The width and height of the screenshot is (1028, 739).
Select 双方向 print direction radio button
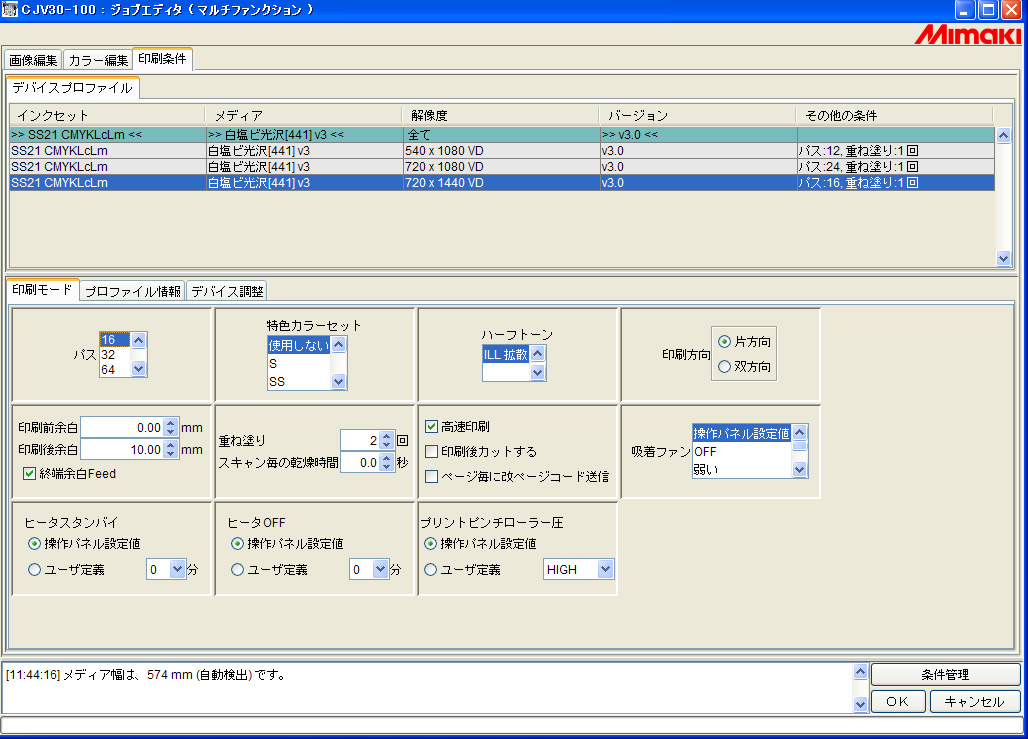coord(725,367)
